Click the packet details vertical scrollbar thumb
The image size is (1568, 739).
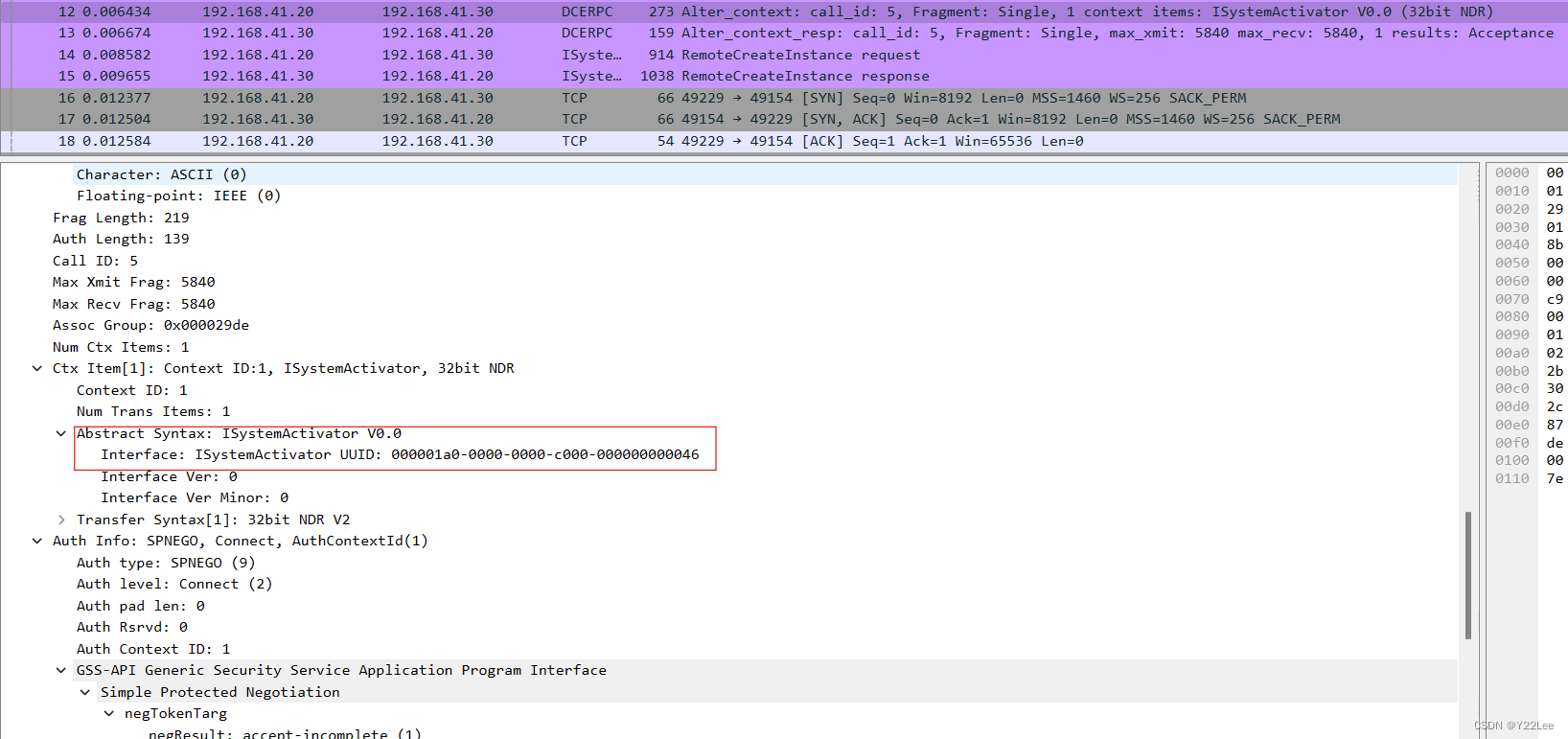pos(1467,575)
